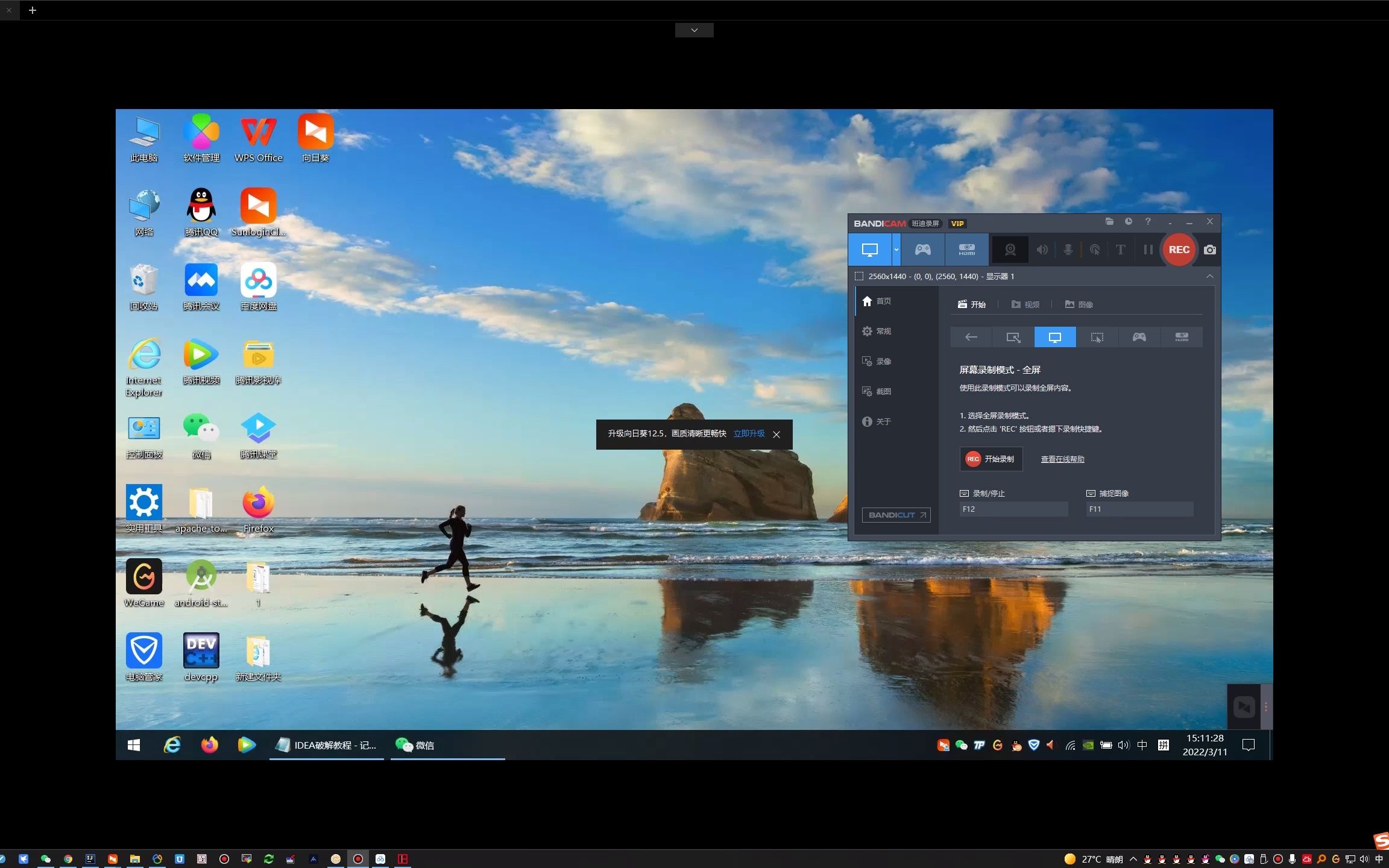Click the camera screenshot capture icon

pyautogui.click(x=1209, y=250)
